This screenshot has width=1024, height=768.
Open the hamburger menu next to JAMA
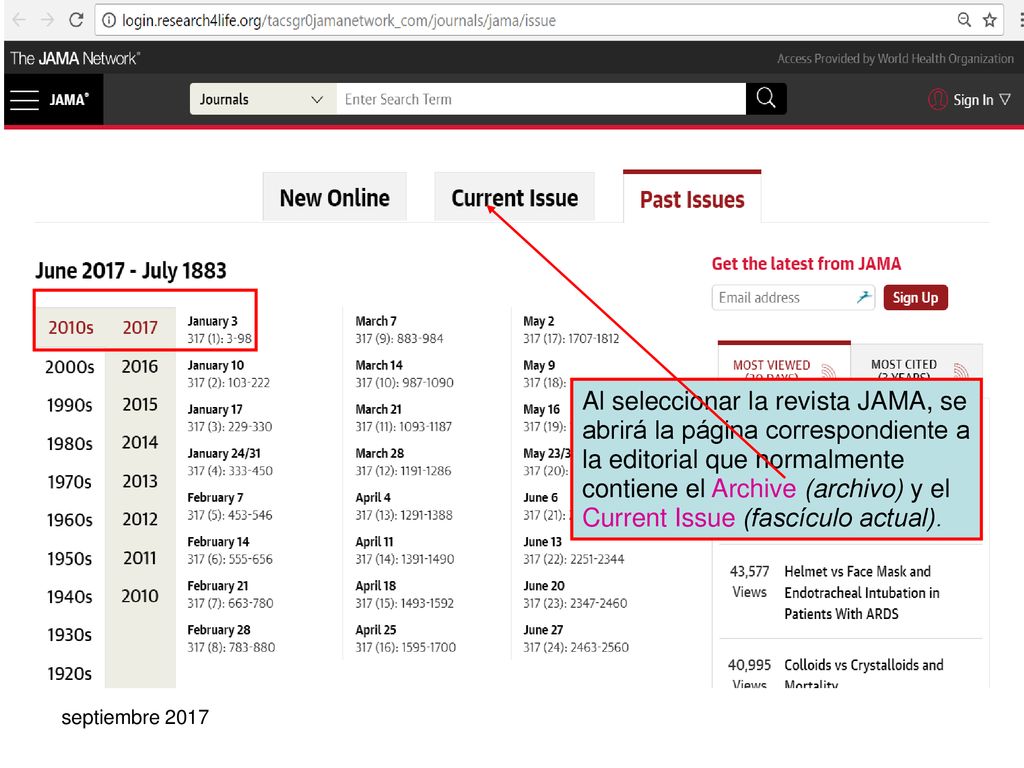(25, 100)
